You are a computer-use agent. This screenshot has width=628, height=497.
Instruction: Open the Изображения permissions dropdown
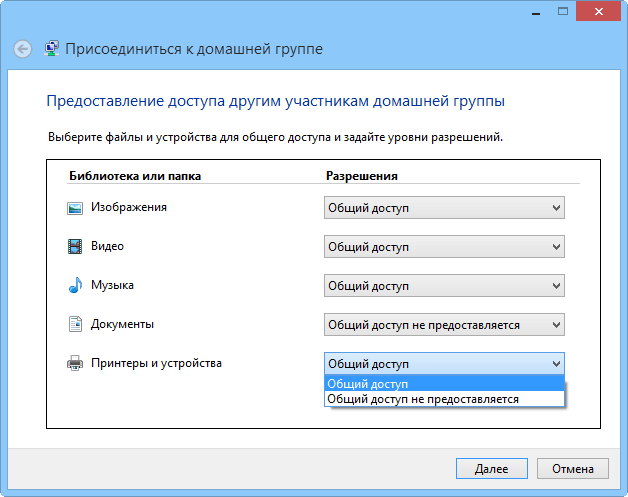444,207
